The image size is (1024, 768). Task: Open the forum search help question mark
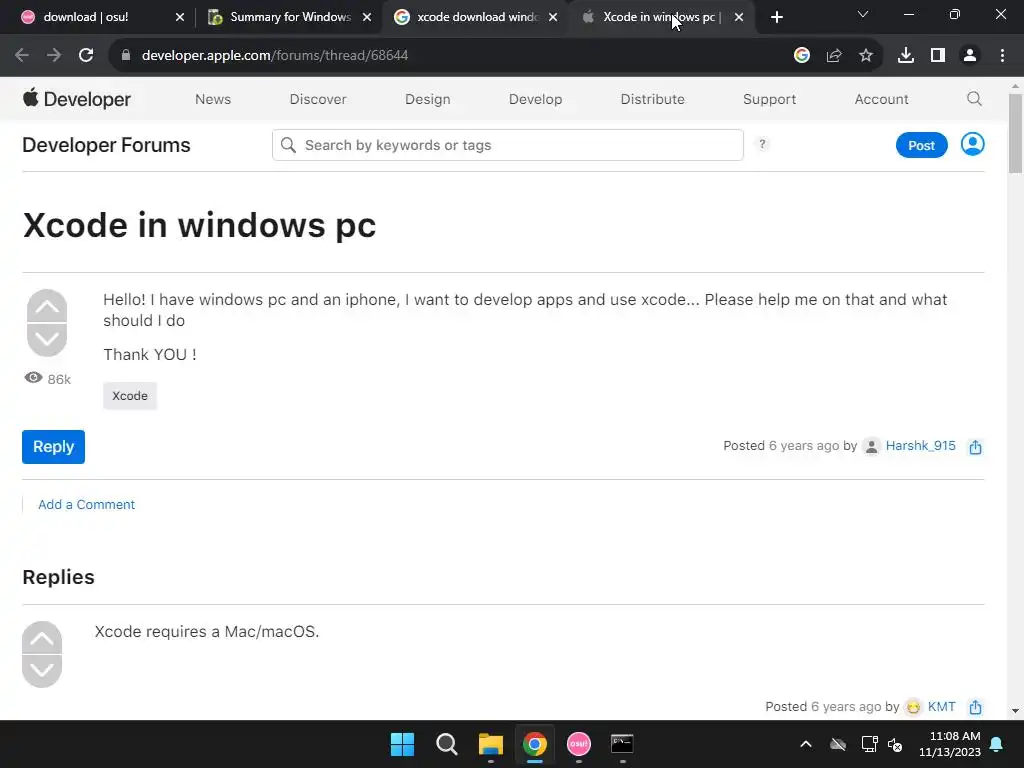coord(761,144)
